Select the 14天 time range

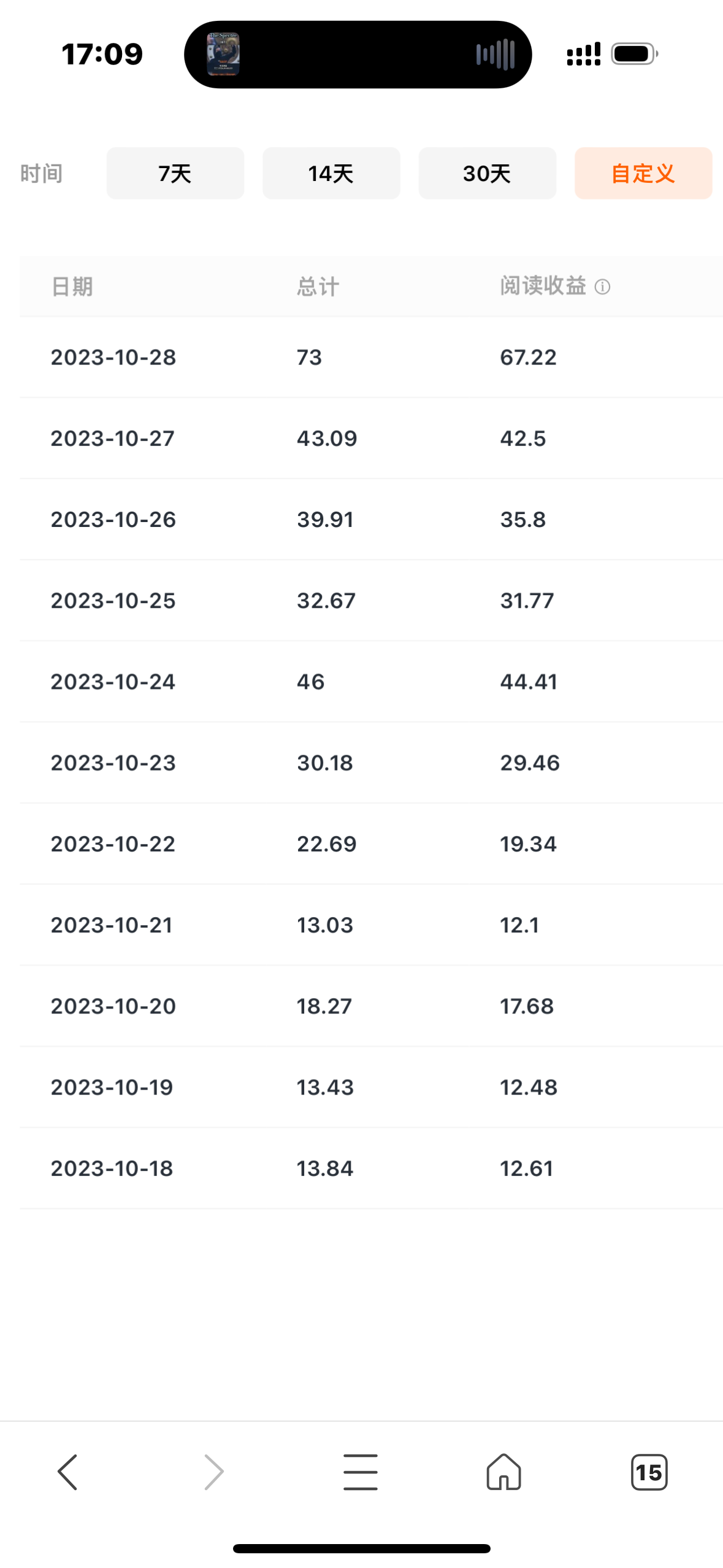pos(331,173)
